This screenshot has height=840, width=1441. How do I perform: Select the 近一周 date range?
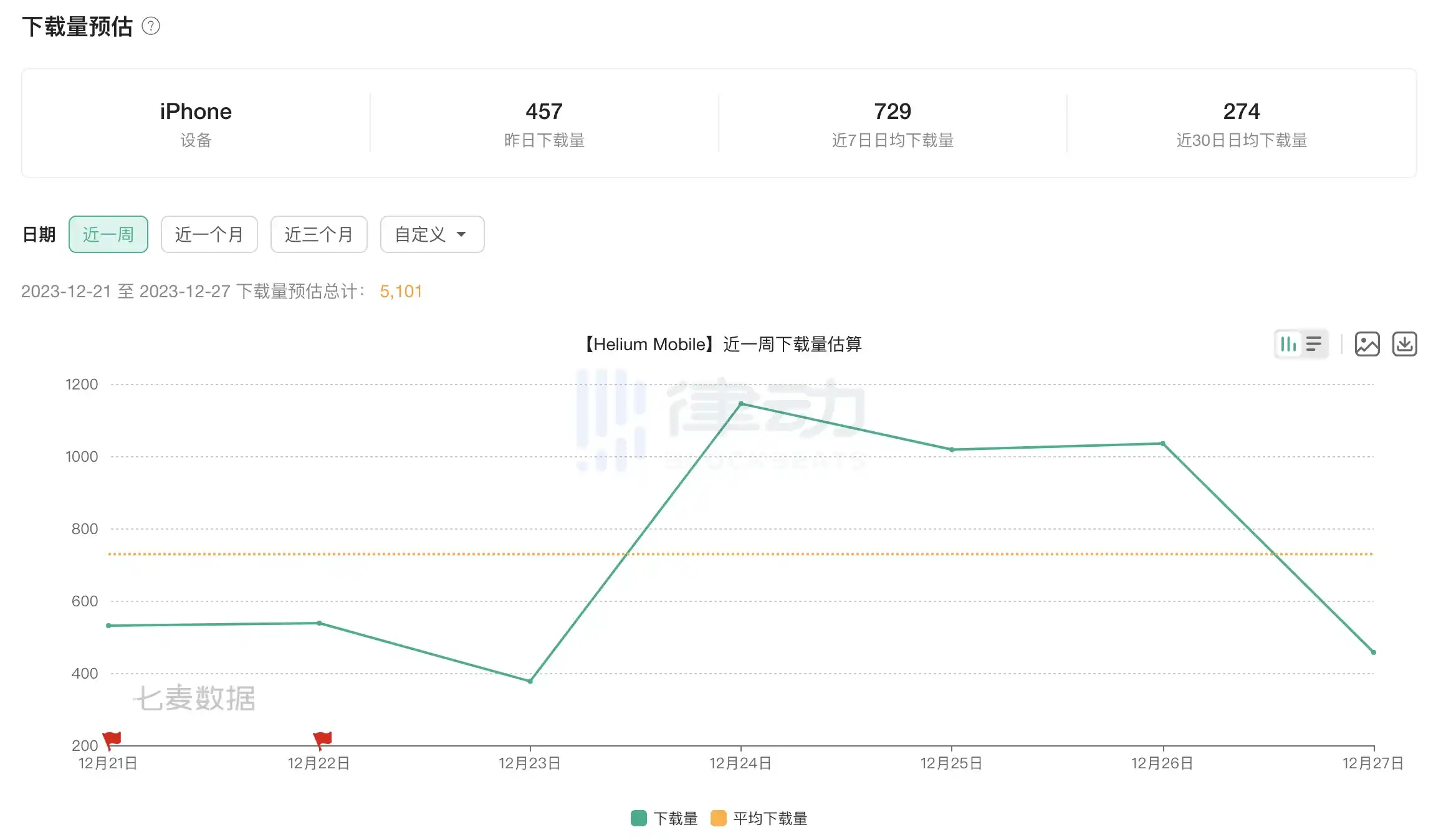coord(108,234)
